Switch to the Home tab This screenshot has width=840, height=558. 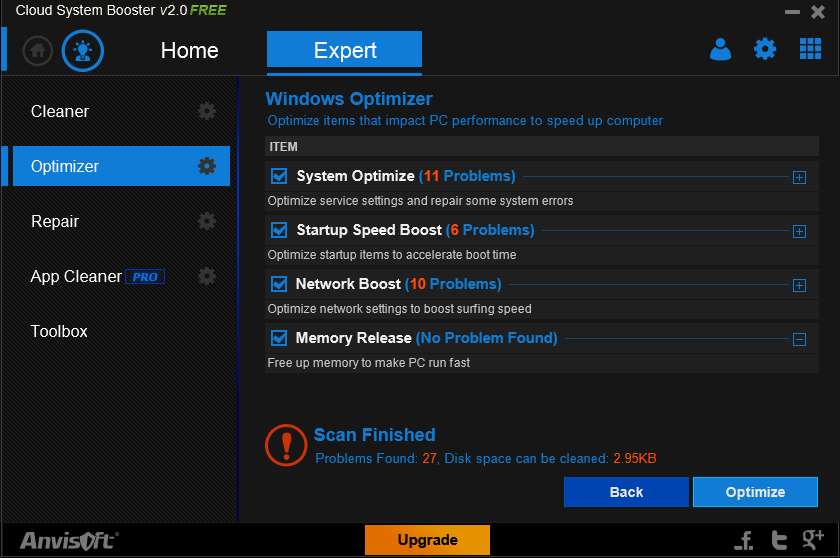pyautogui.click(x=190, y=51)
